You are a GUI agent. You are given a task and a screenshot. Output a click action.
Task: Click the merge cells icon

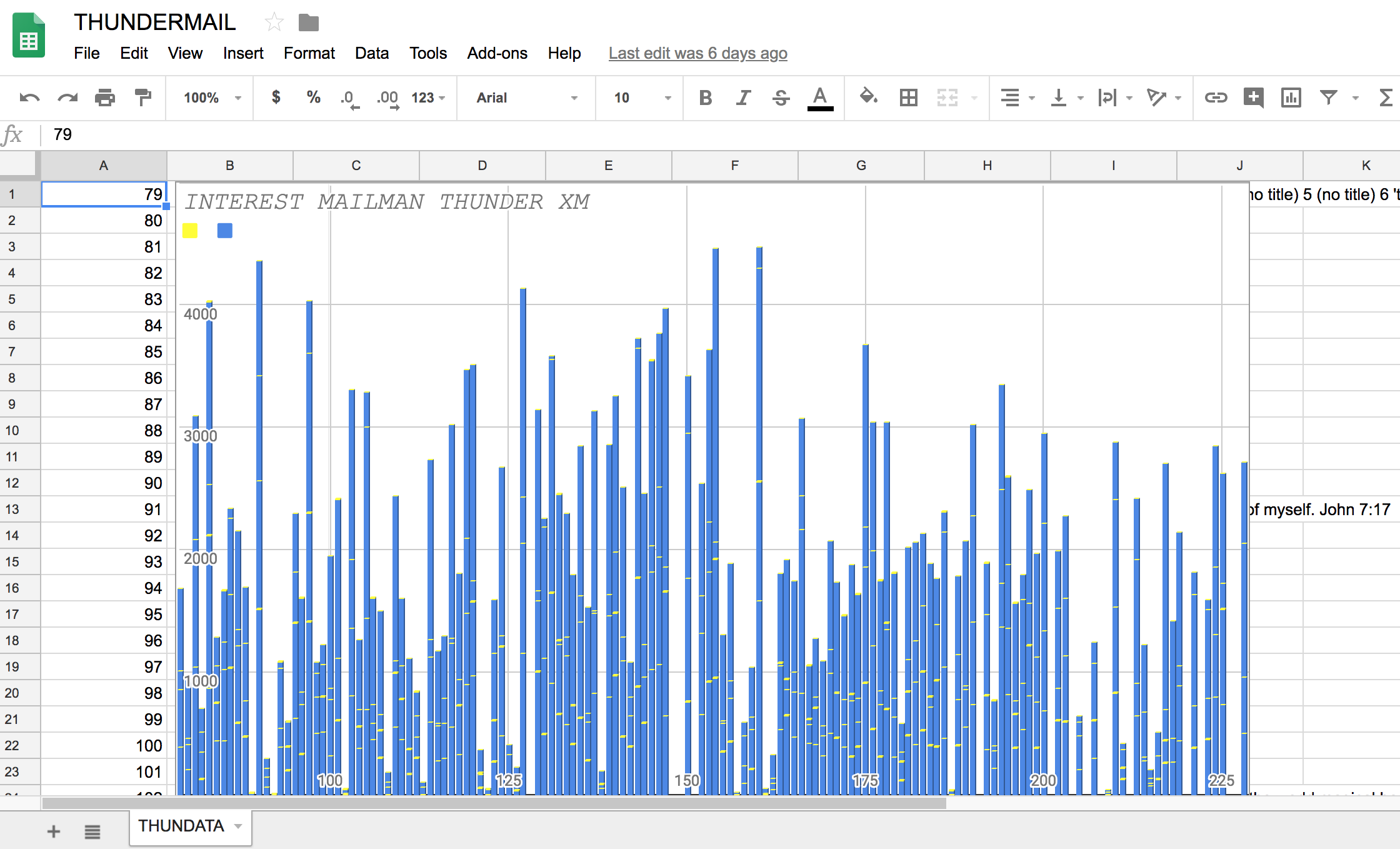tap(947, 97)
